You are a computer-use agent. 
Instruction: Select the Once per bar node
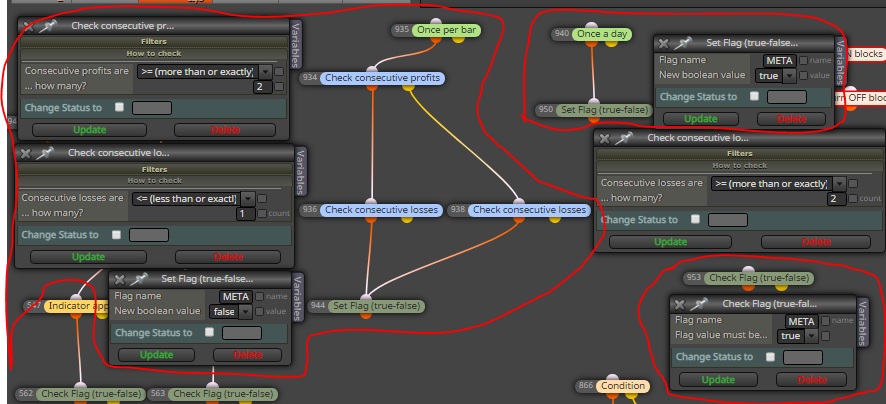click(446, 30)
